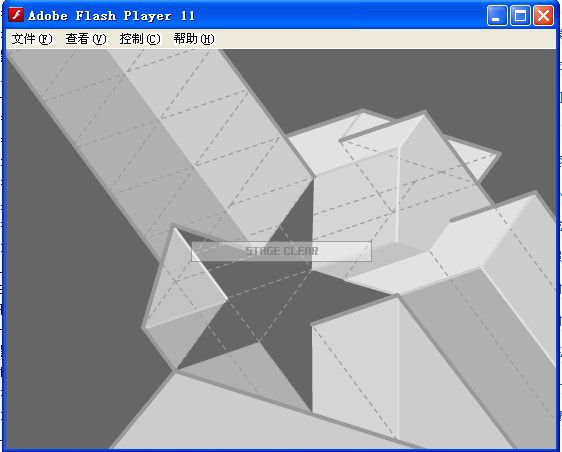
Task: Open the 帮助(H) menu
Action: coord(194,39)
